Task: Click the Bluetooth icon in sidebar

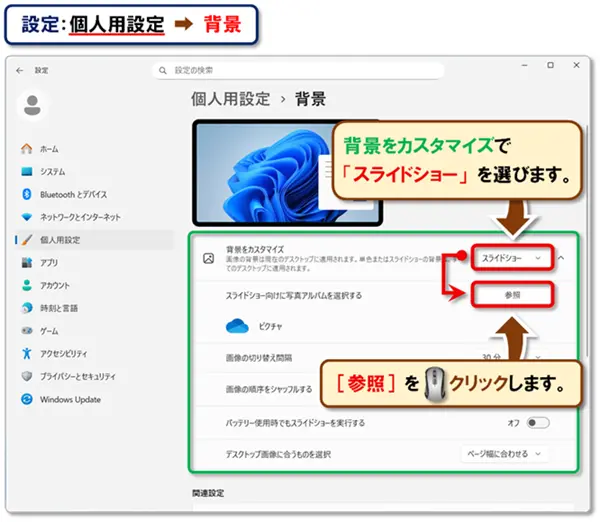Action: point(26,194)
